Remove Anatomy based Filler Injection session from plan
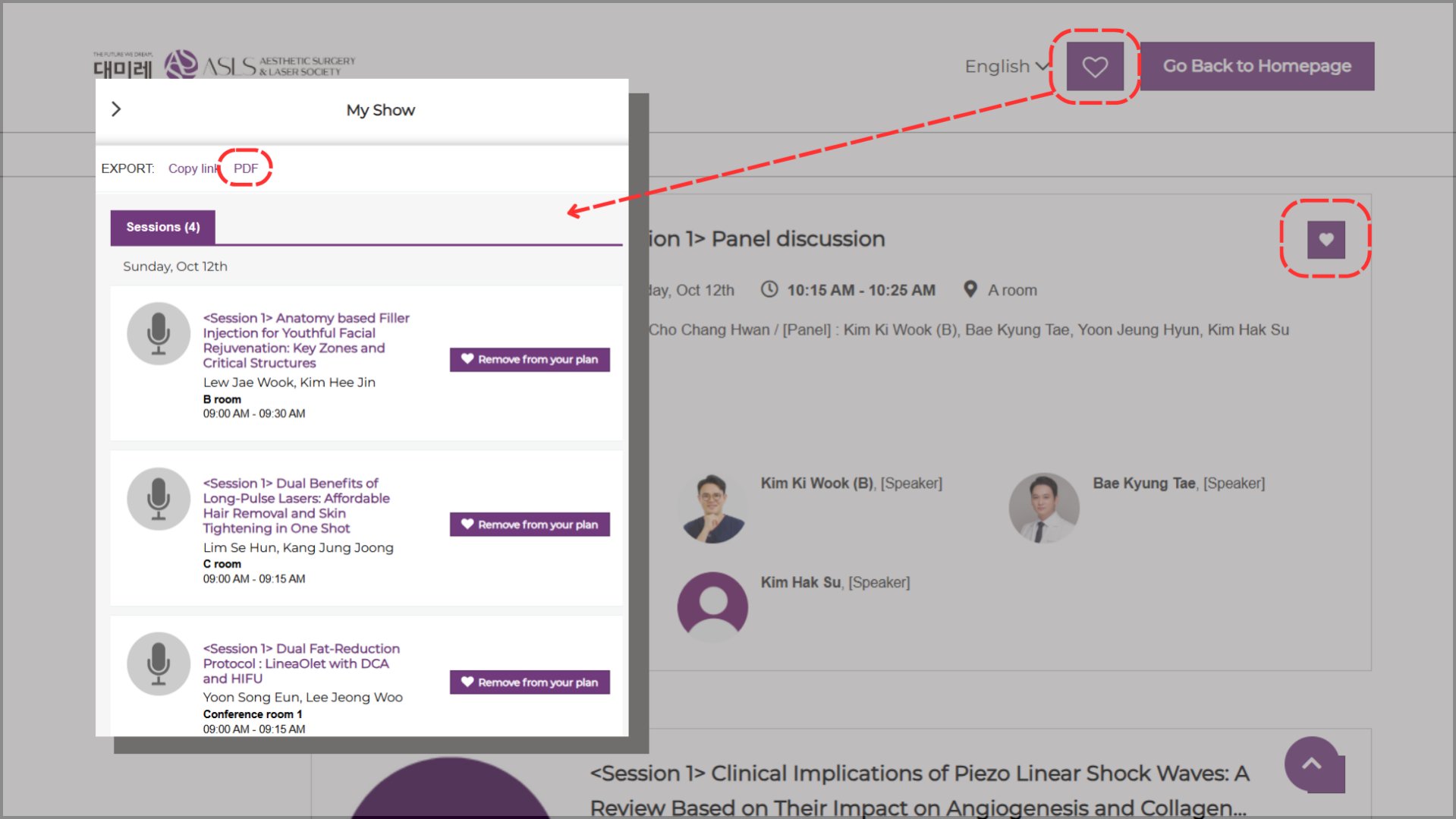 click(x=530, y=360)
